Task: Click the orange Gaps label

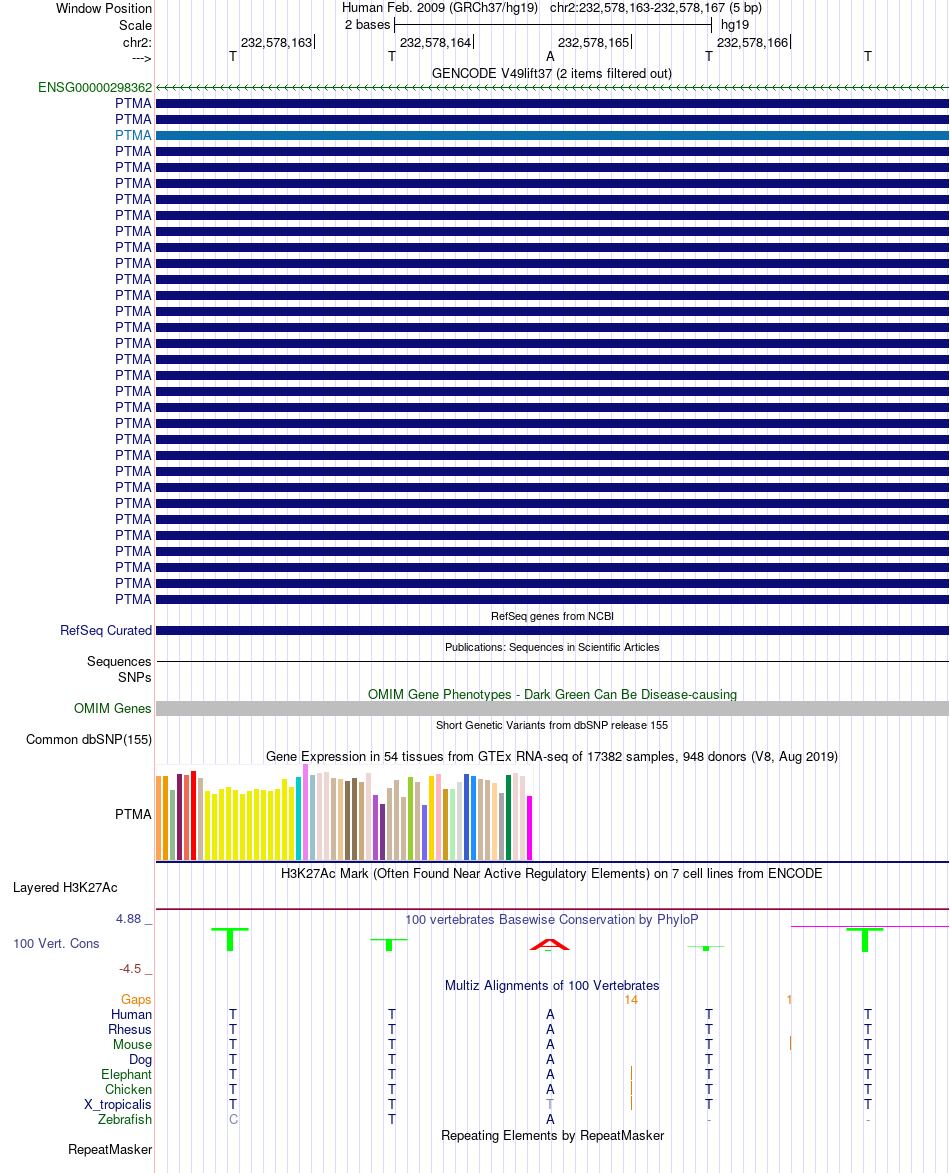Action: pos(136,999)
